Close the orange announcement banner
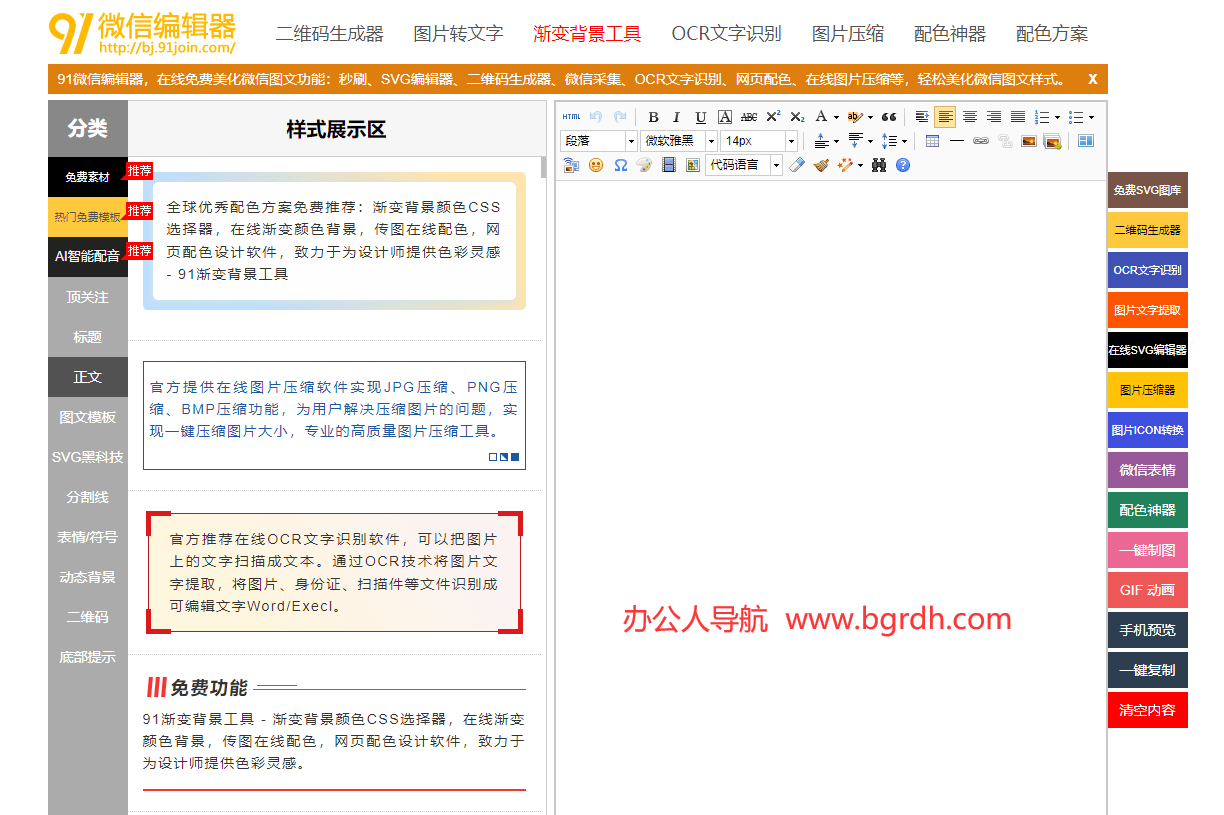This screenshot has width=1224, height=815. coord(1092,79)
